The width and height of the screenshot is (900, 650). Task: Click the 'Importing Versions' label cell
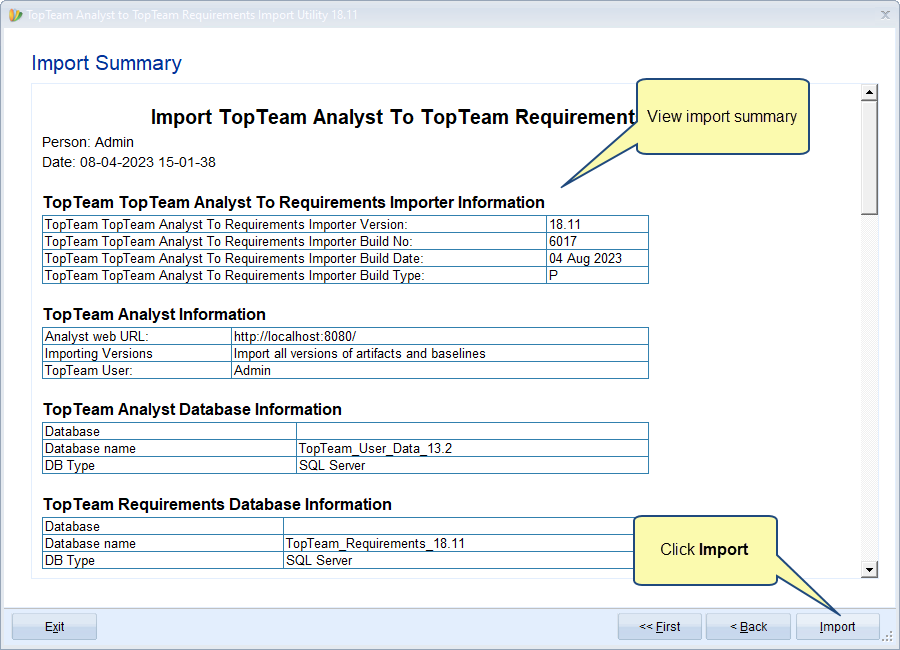click(x=137, y=354)
